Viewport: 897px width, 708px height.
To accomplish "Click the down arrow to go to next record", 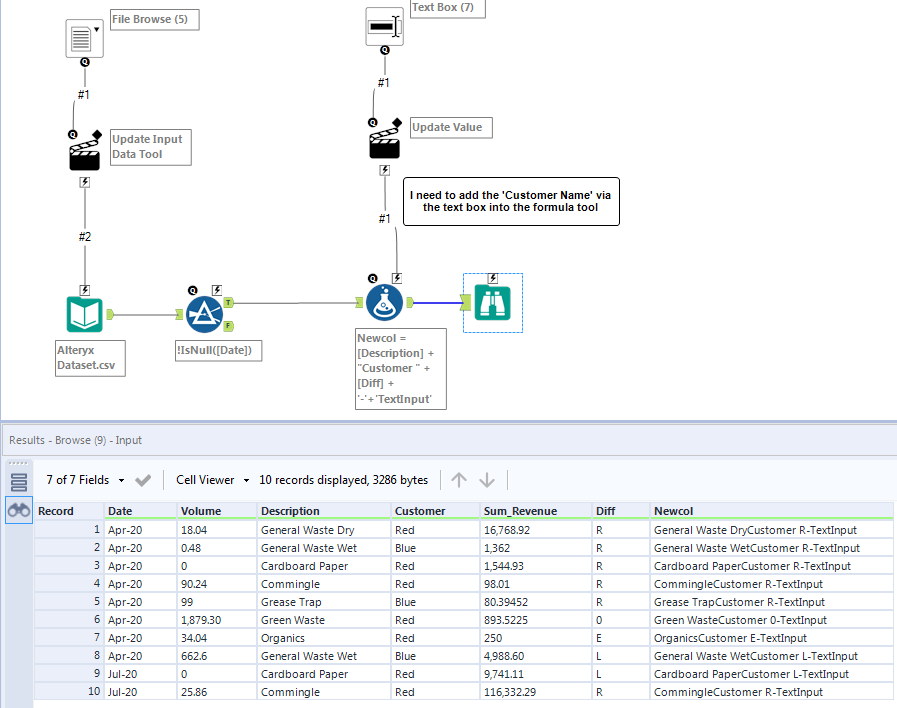I will click(486, 479).
